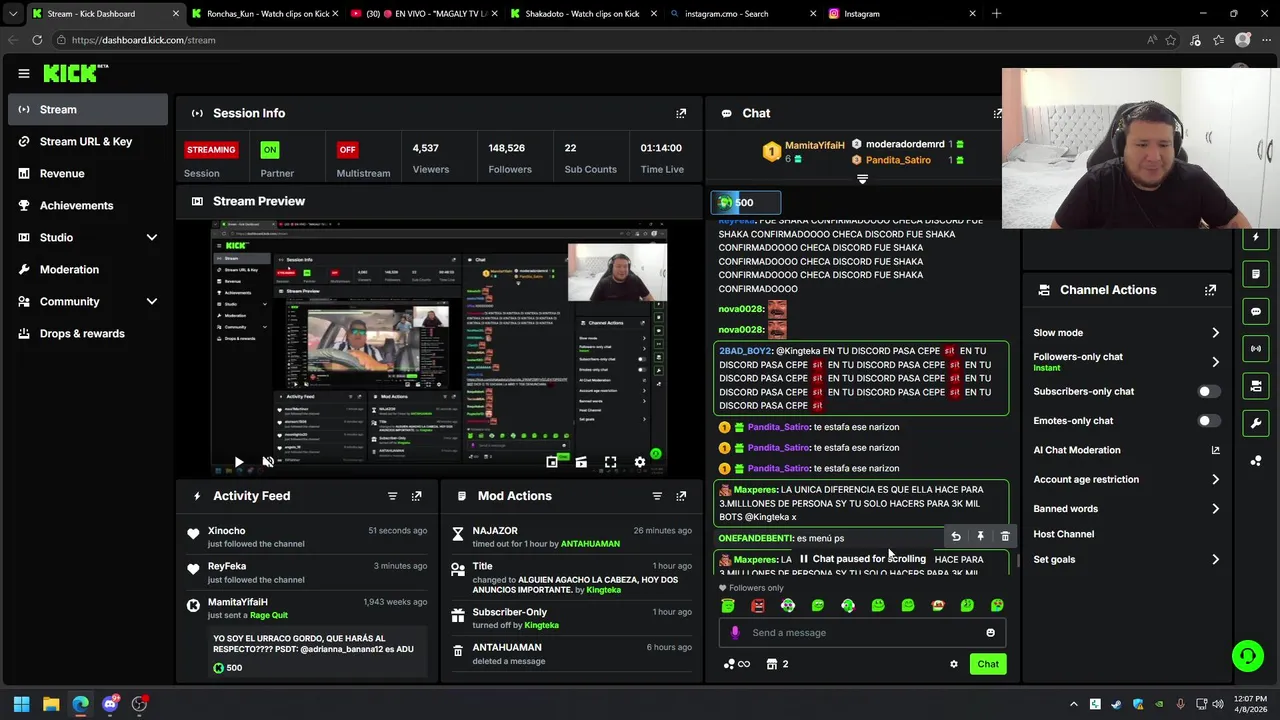The image size is (1280, 720).
Task: Pop out the Channel Actions panel
Action: tap(1210, 290)
